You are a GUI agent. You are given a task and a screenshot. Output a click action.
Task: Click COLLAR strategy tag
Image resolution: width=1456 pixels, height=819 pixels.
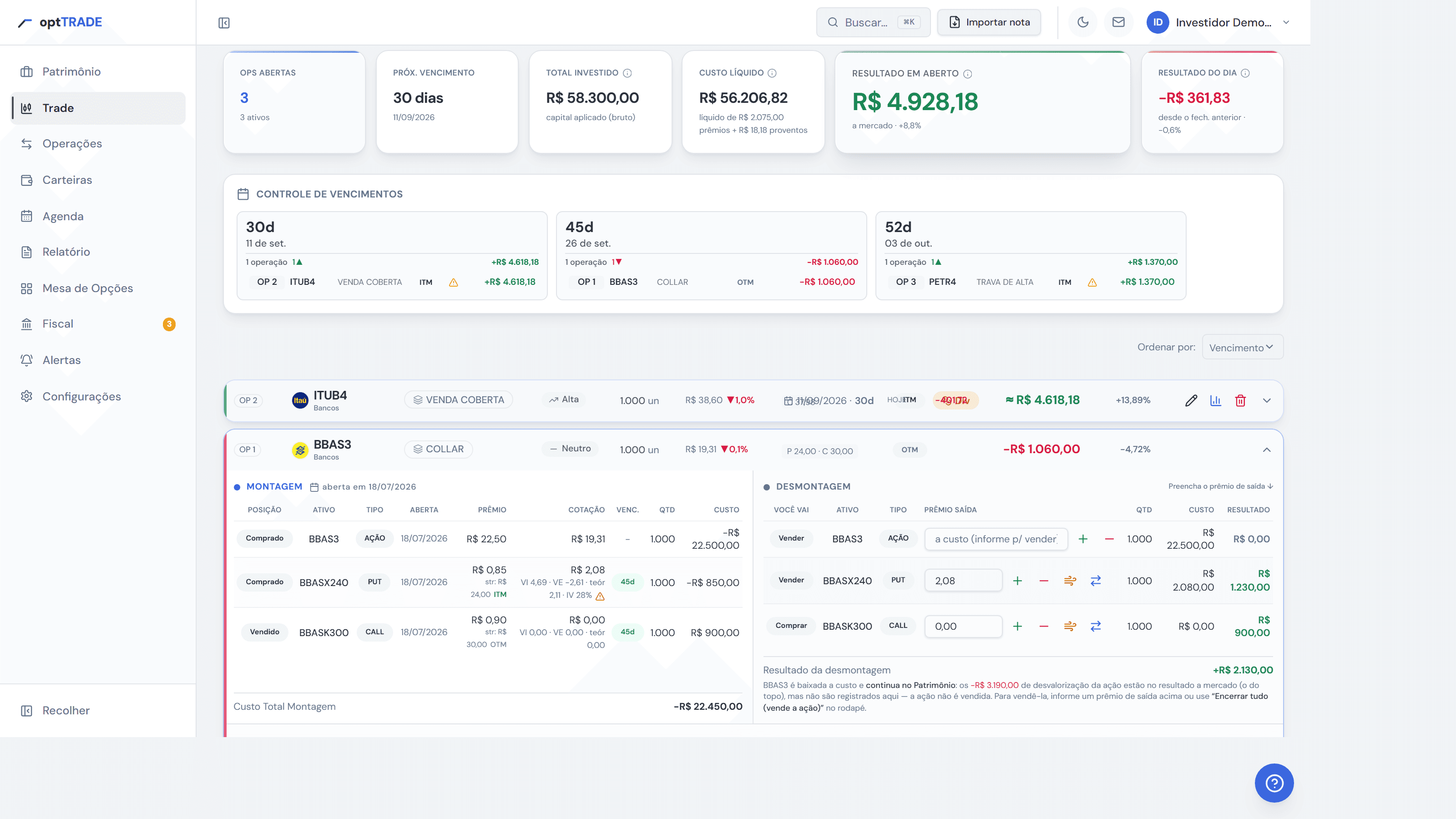pyautogui.click(x=439, y=449)
